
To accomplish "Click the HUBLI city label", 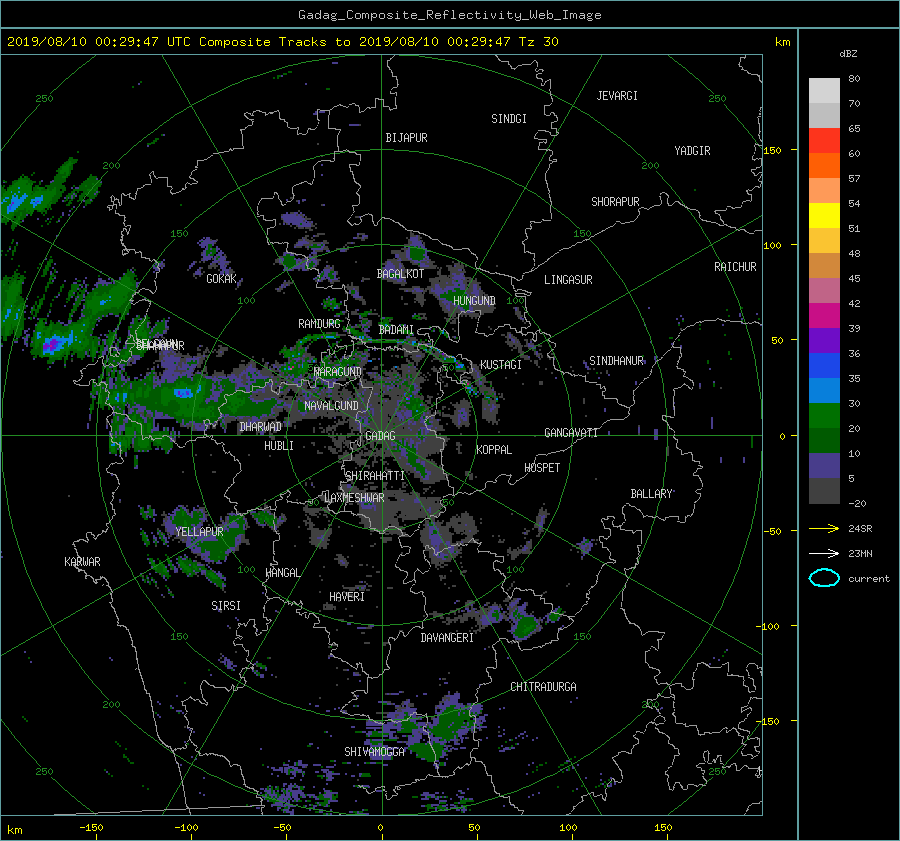I will coord(279,446).
